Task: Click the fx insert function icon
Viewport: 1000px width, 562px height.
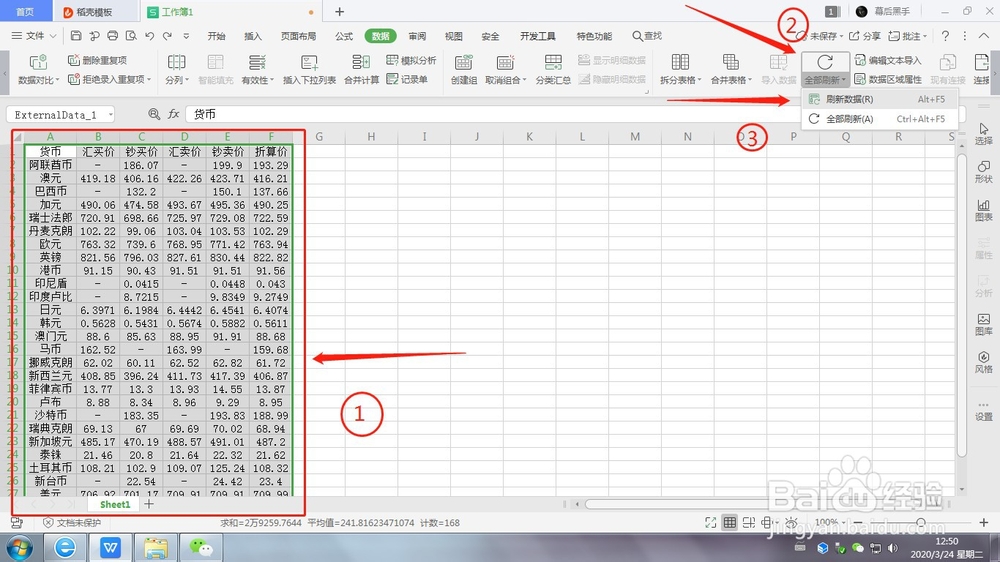Action: tap(173, 114)
